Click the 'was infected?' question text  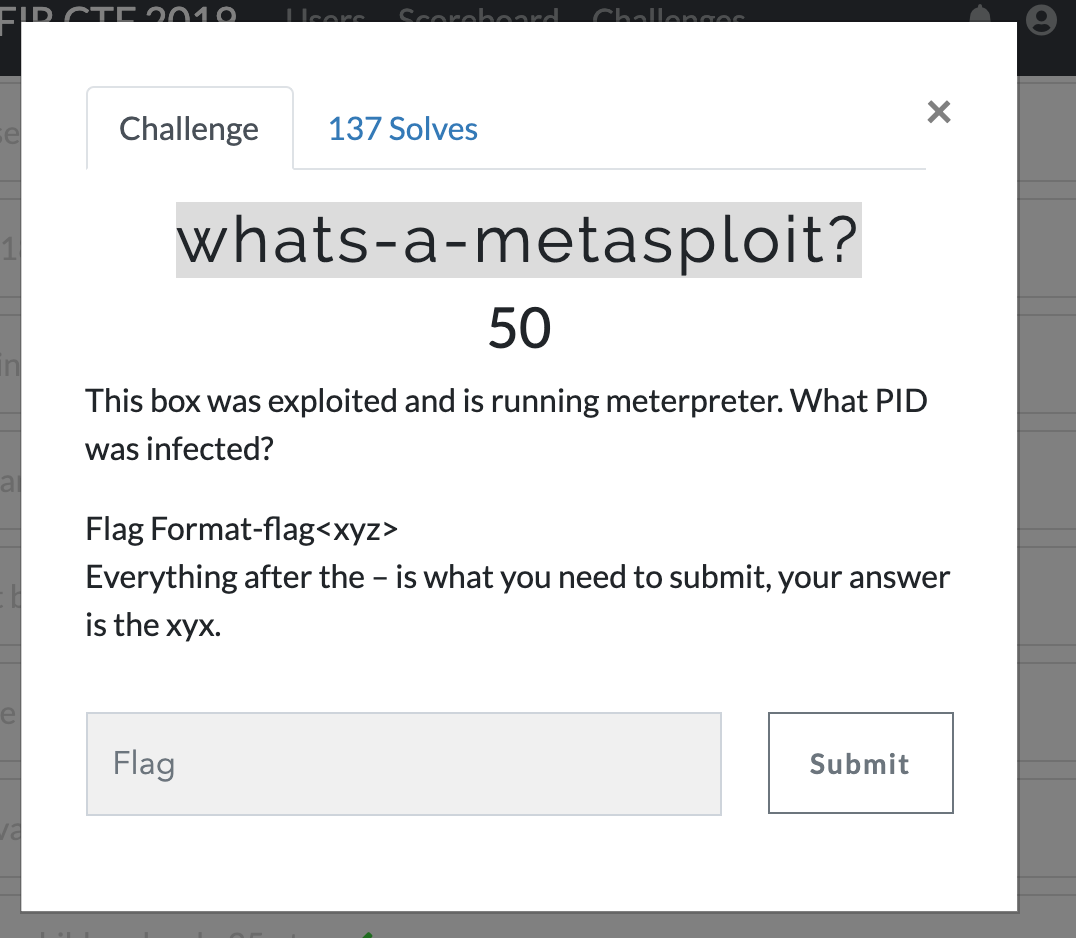pos(180,449)
